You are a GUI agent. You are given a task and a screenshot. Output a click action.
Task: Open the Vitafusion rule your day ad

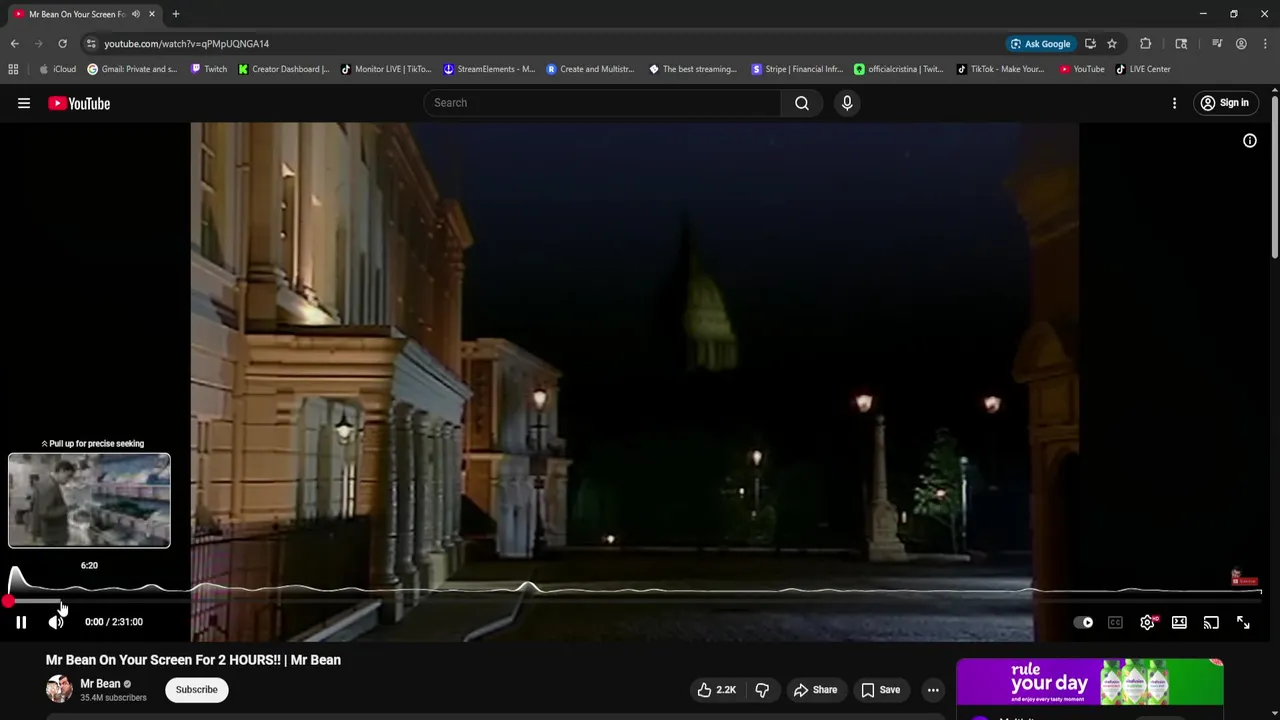1090,683
